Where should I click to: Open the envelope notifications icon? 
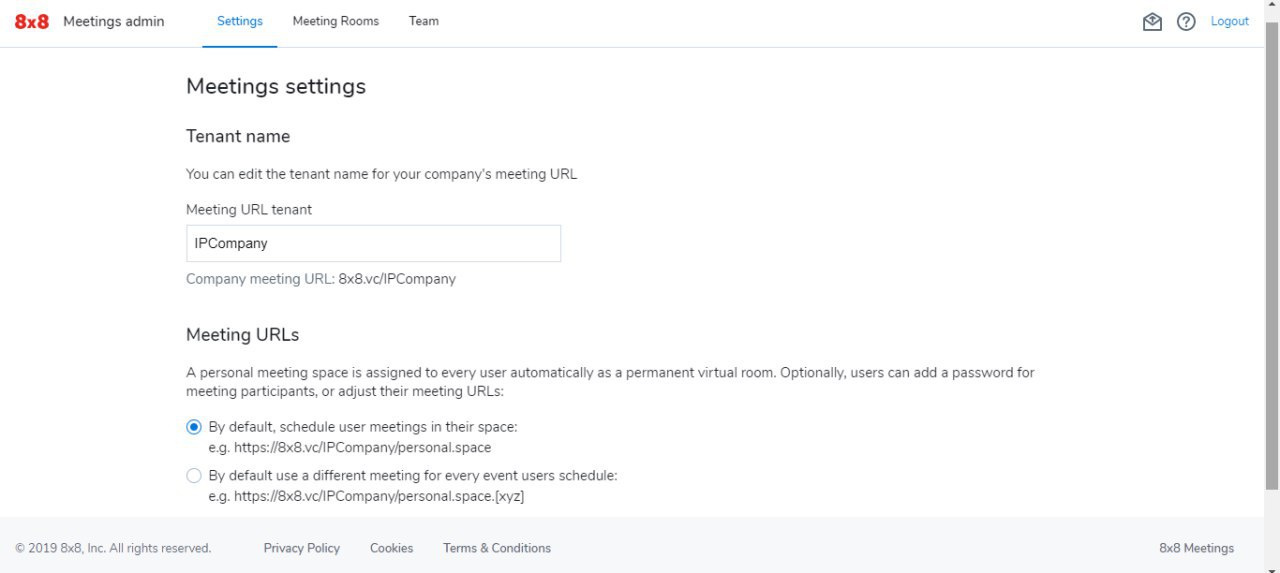1152,21
